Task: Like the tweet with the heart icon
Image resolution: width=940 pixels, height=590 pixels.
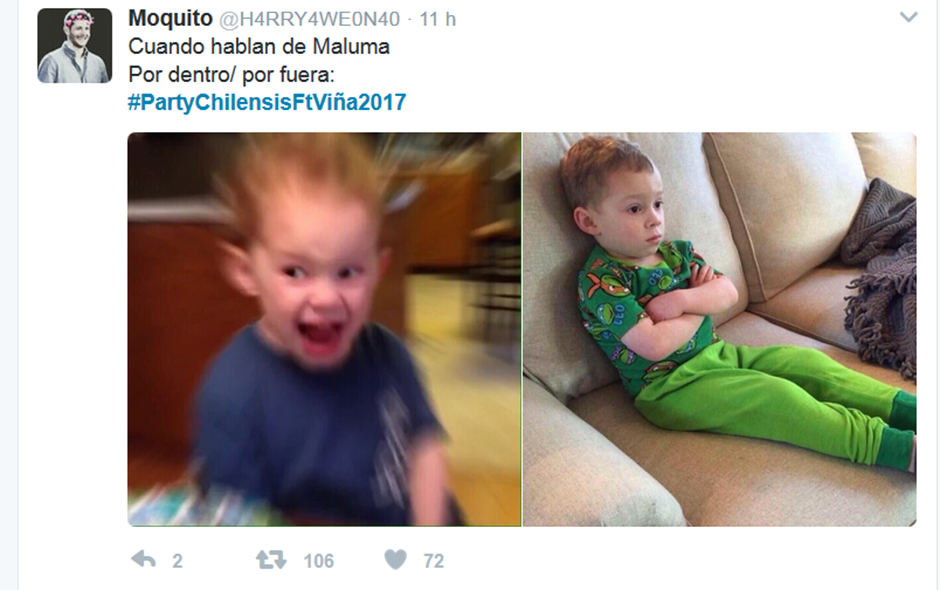Action: [396, 559]
